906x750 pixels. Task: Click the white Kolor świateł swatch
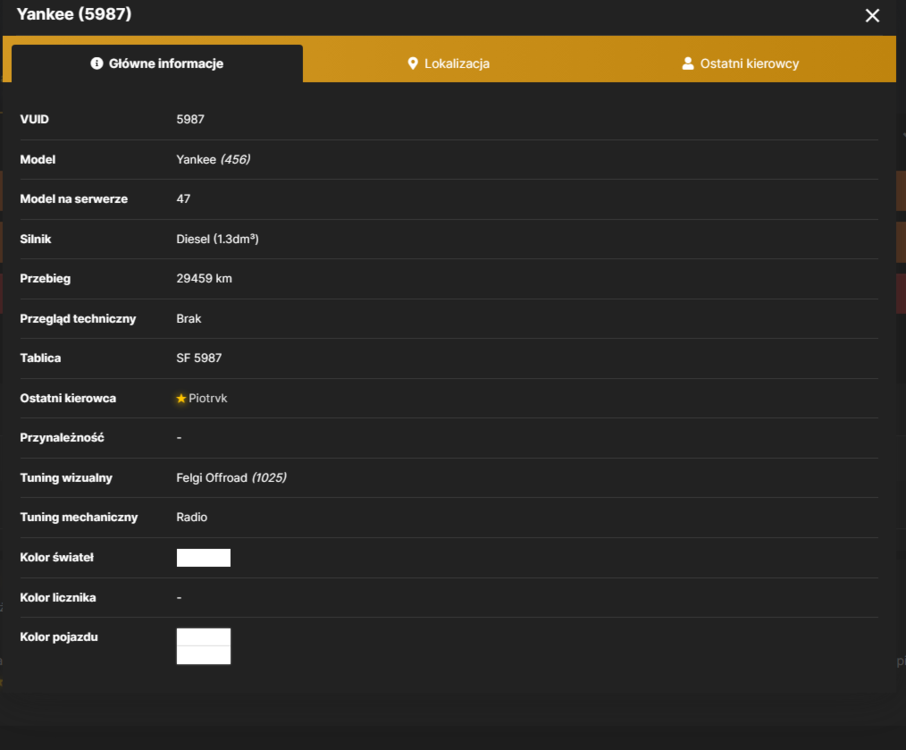click(x=203, y=558)
